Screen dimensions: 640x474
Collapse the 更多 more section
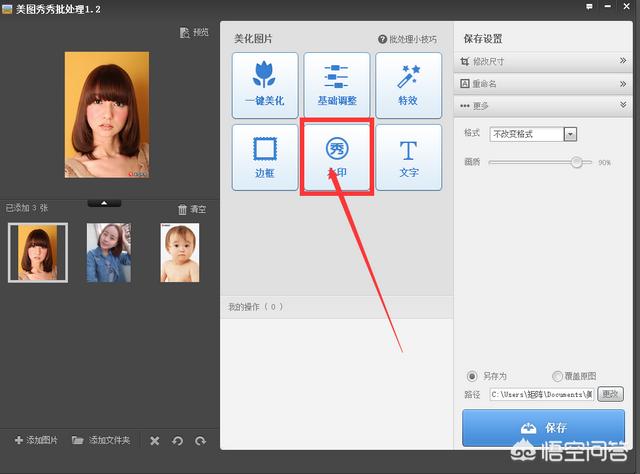(543, 106)
